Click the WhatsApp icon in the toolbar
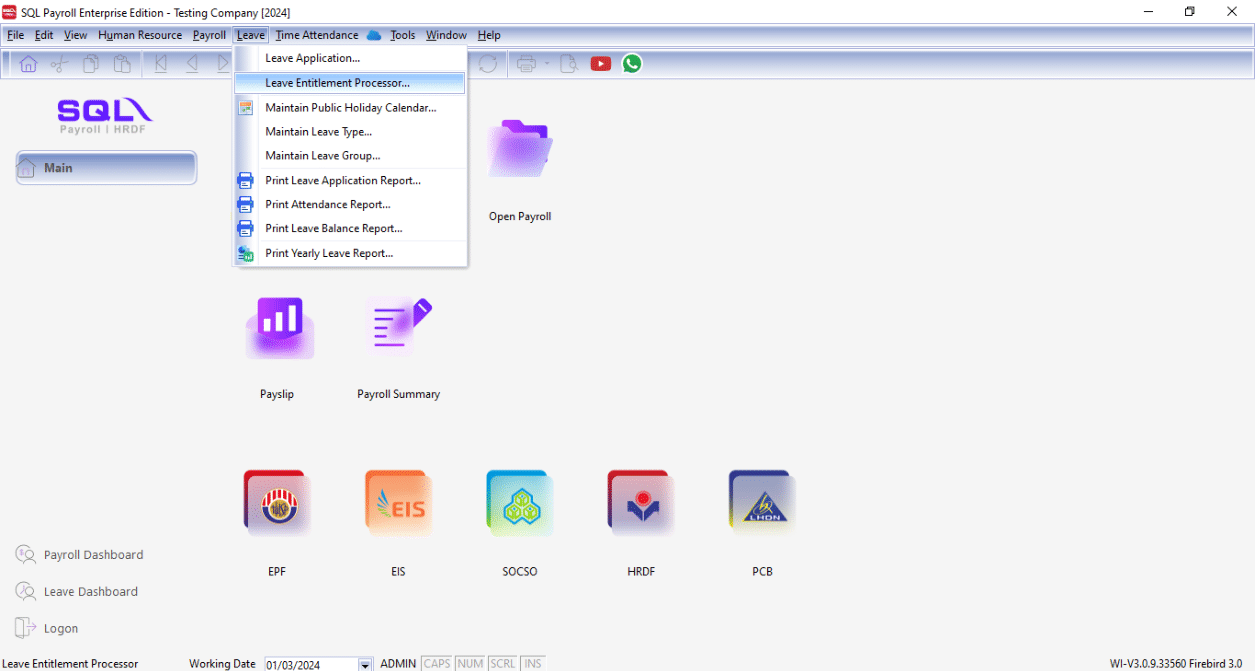 click(x=631, y=64)
